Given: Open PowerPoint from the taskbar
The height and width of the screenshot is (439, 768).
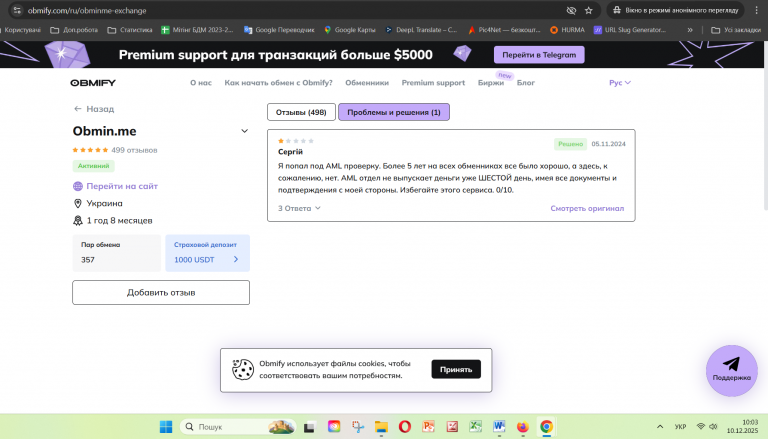Looking at the screenshot, I should pos(429,427).
